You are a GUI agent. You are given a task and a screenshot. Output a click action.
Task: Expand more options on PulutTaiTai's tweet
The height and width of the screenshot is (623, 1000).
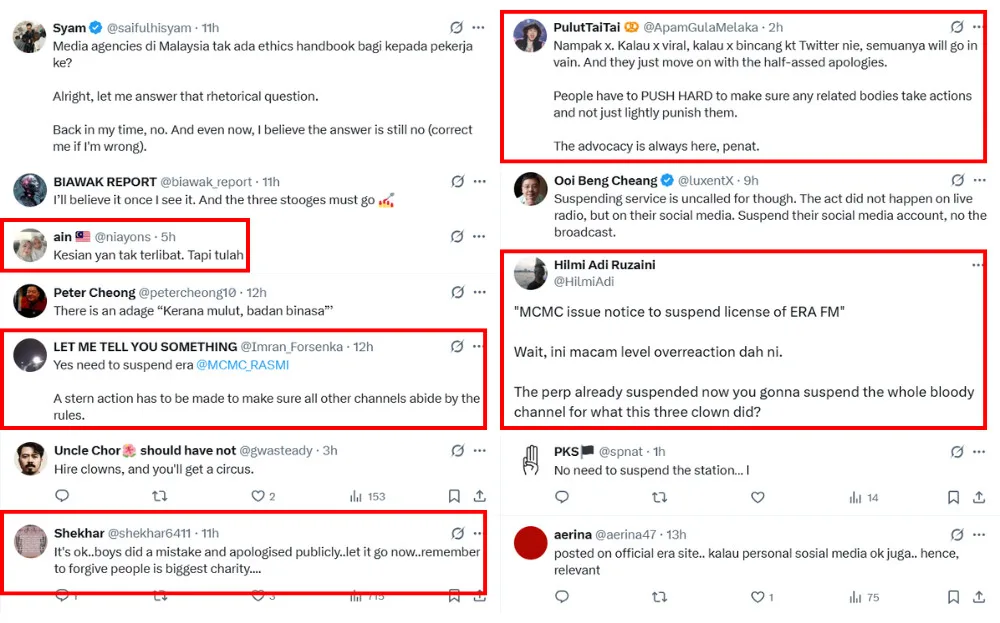[978, 28]
